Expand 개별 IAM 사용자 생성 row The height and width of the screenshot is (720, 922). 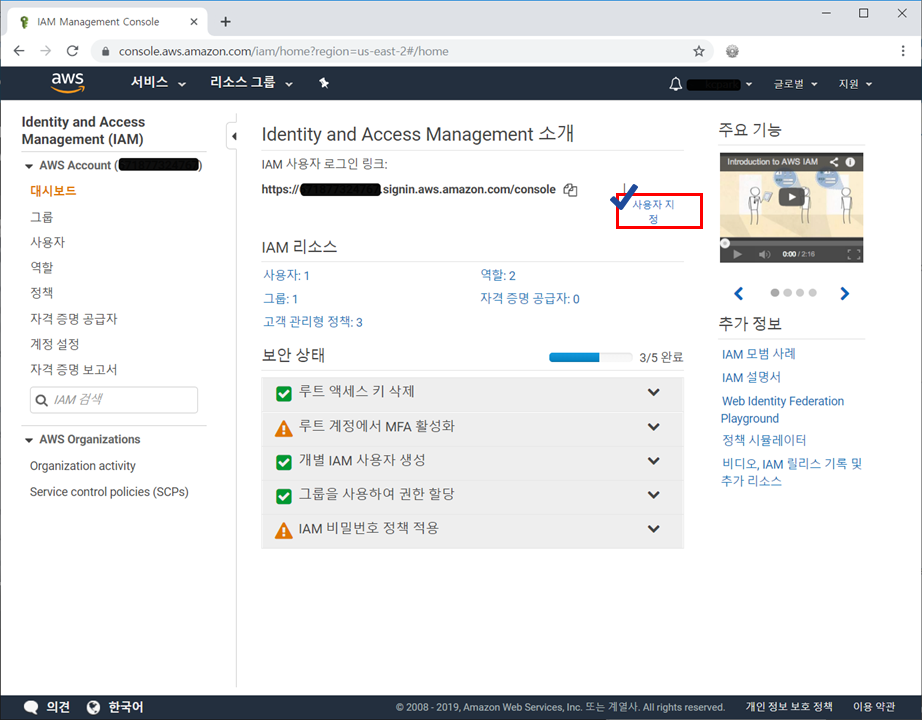tap(653, 461)
